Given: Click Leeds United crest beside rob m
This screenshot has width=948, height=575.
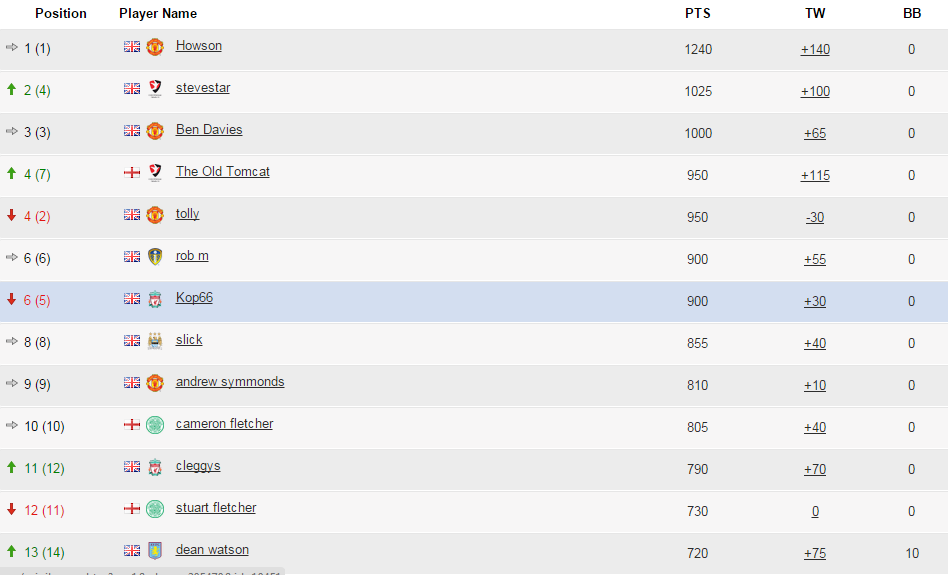Looking at the screenshot, I should click(155, 256).
